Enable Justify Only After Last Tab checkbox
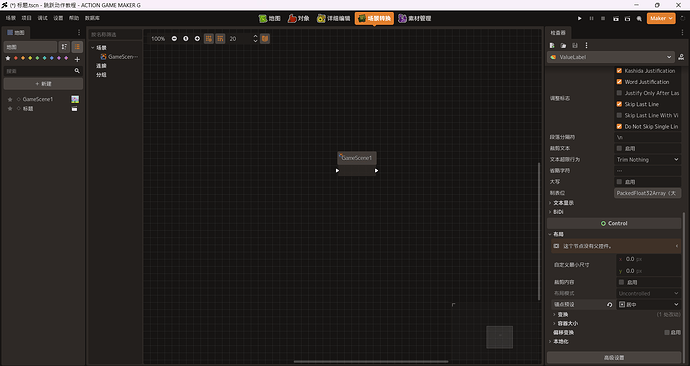This screenshot has width=690, height=366. click(x=619, y=93)
